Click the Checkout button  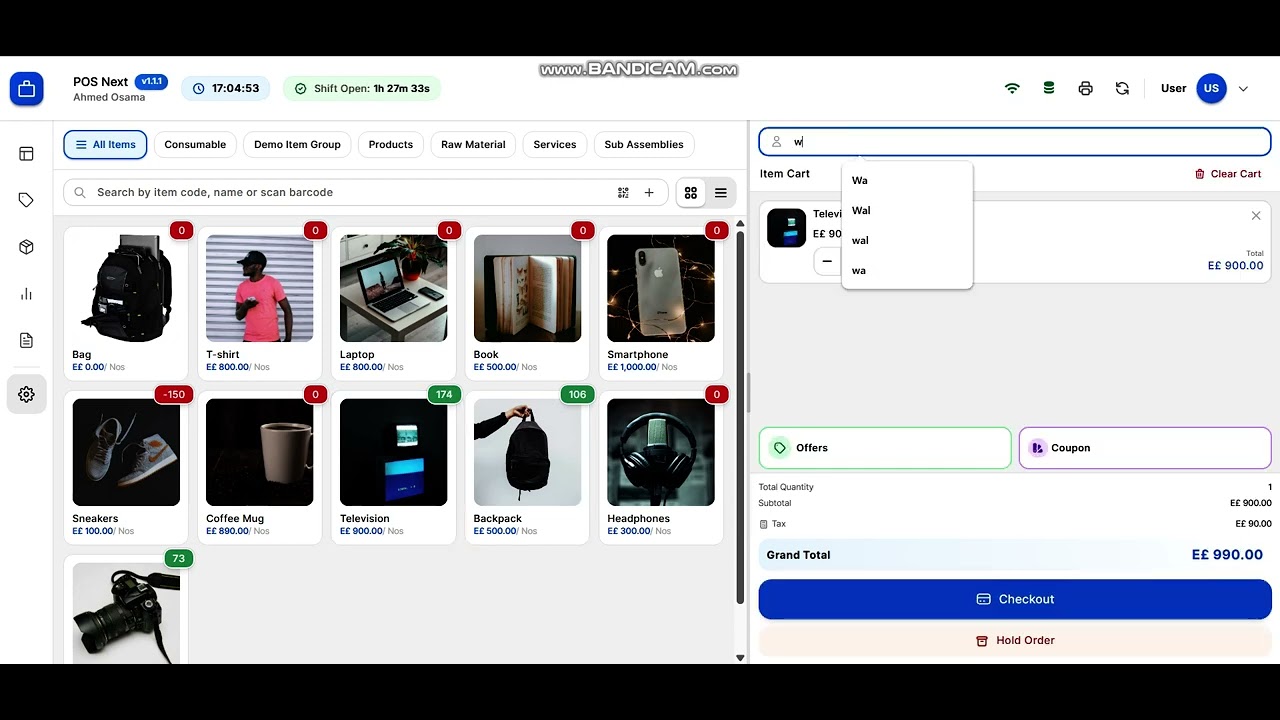1015,599
